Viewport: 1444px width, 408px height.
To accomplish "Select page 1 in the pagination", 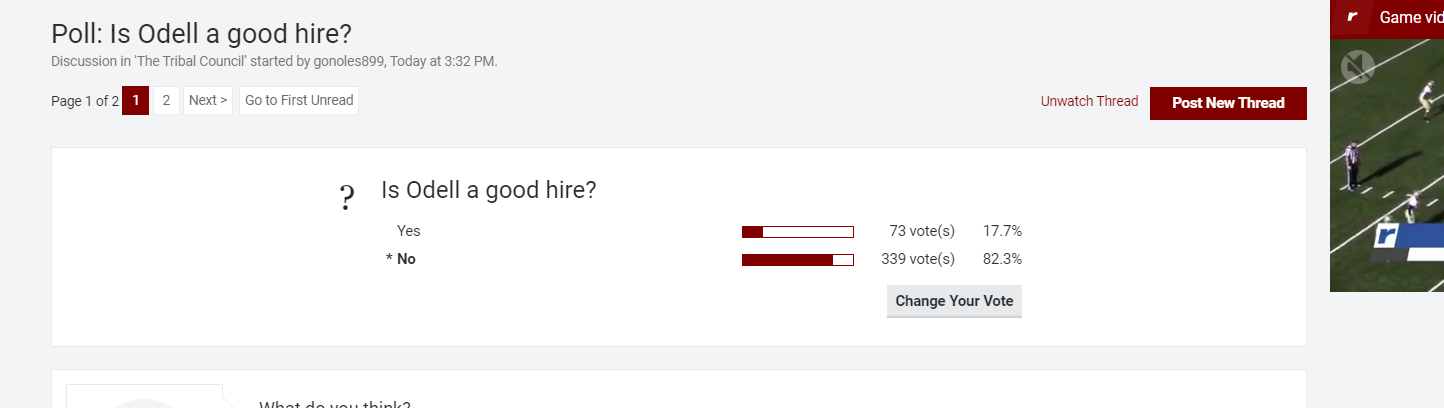I will click(135, 100).
